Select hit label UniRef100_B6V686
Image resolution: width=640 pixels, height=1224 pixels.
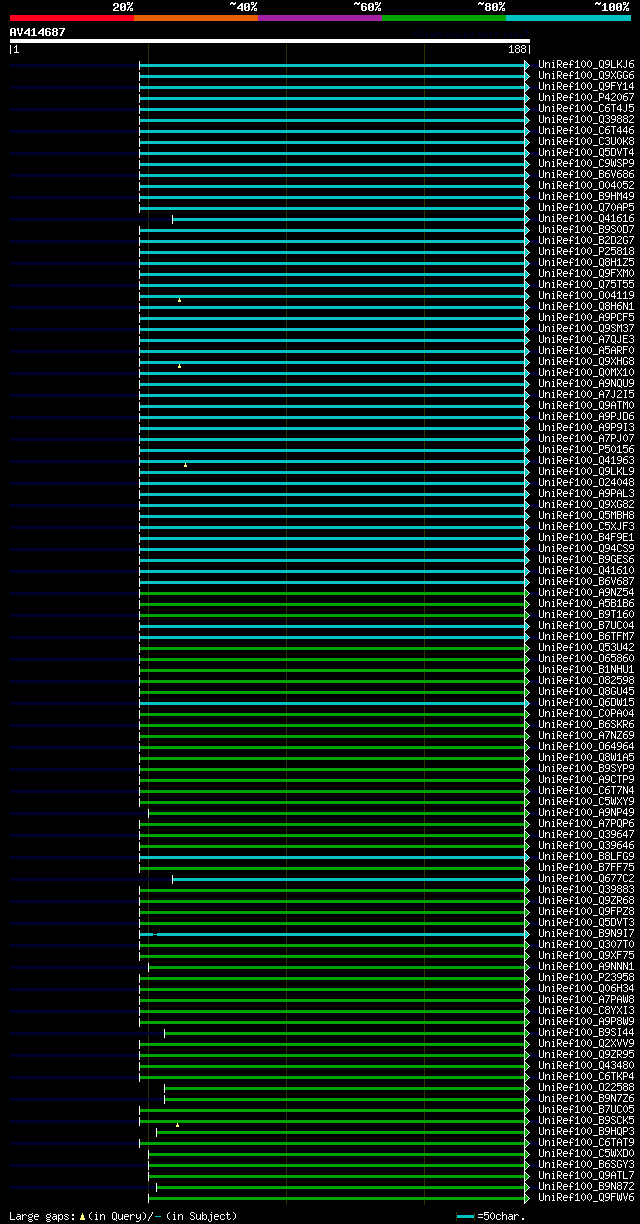pyautogui.click(x=586, y=175)
